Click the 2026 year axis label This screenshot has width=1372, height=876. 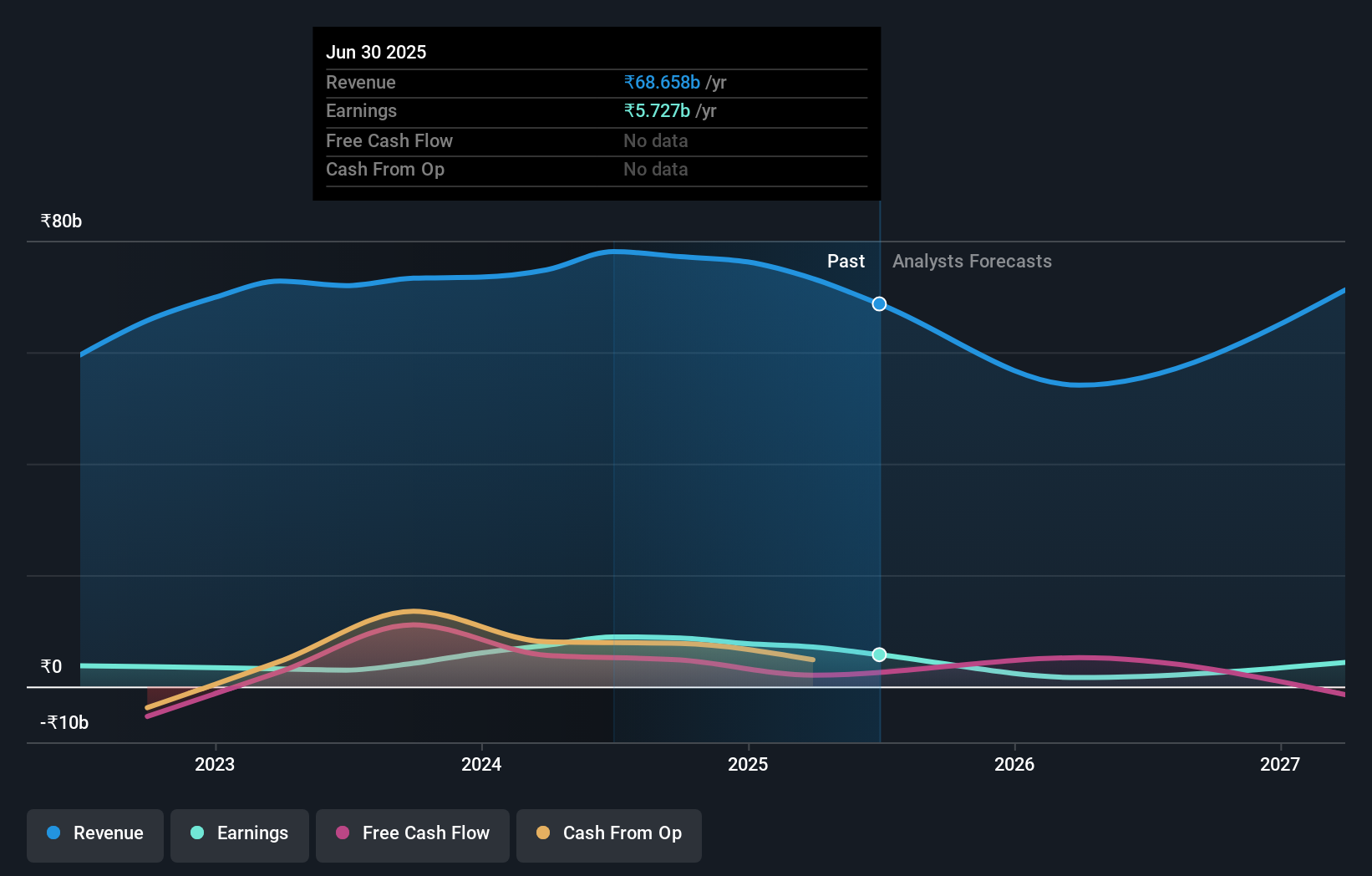click(1014, 763)
